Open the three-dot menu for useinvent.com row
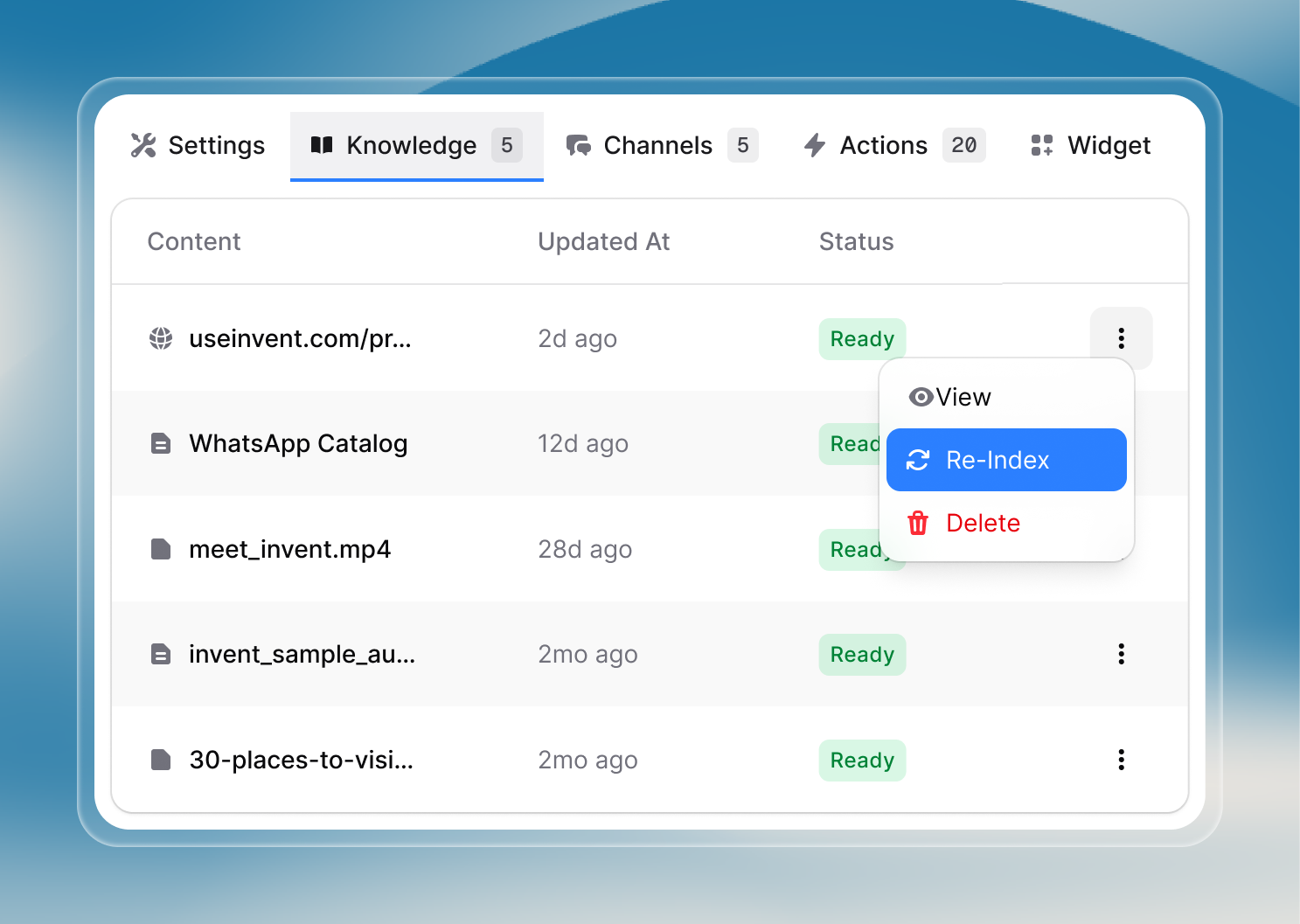 [x=1121, y=338]
